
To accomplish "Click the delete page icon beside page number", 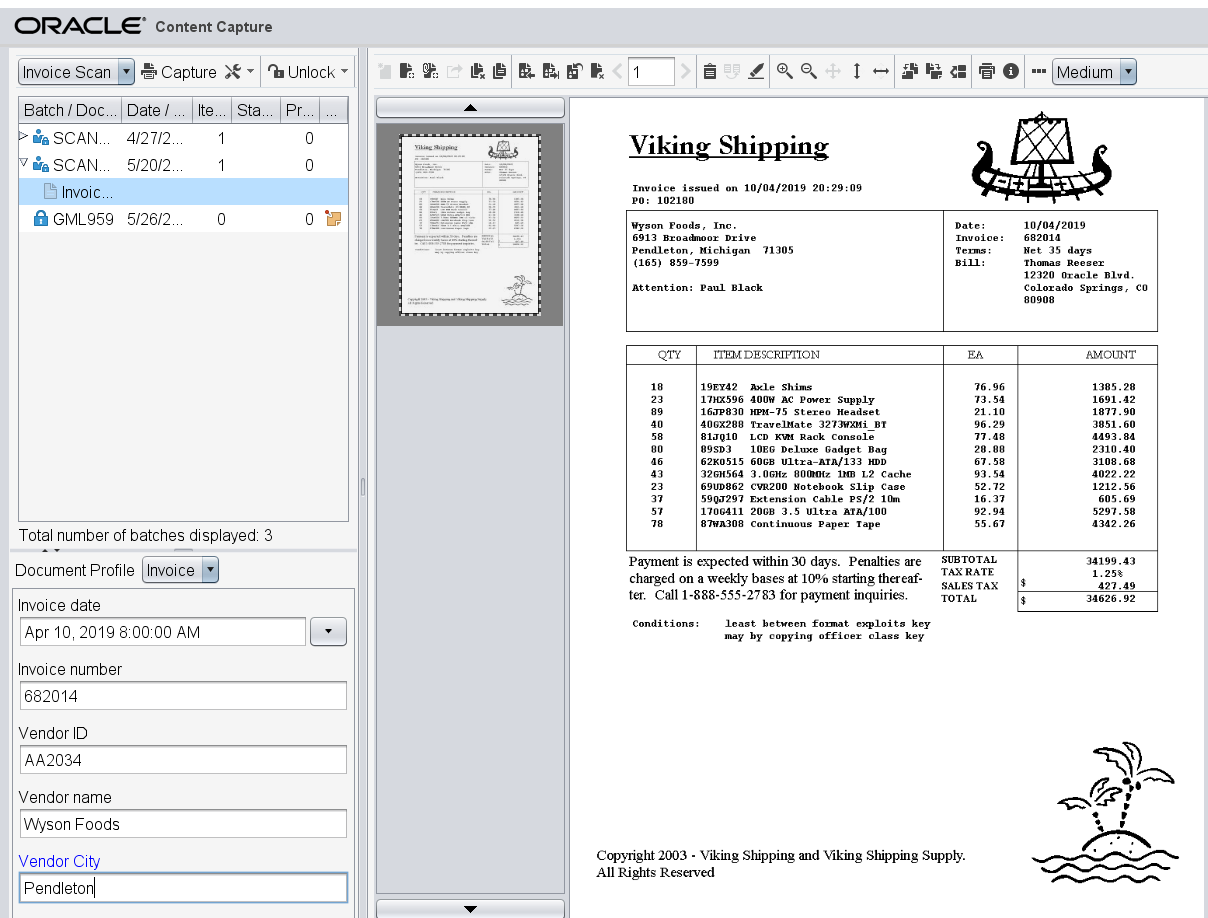I will pos(597,71).
